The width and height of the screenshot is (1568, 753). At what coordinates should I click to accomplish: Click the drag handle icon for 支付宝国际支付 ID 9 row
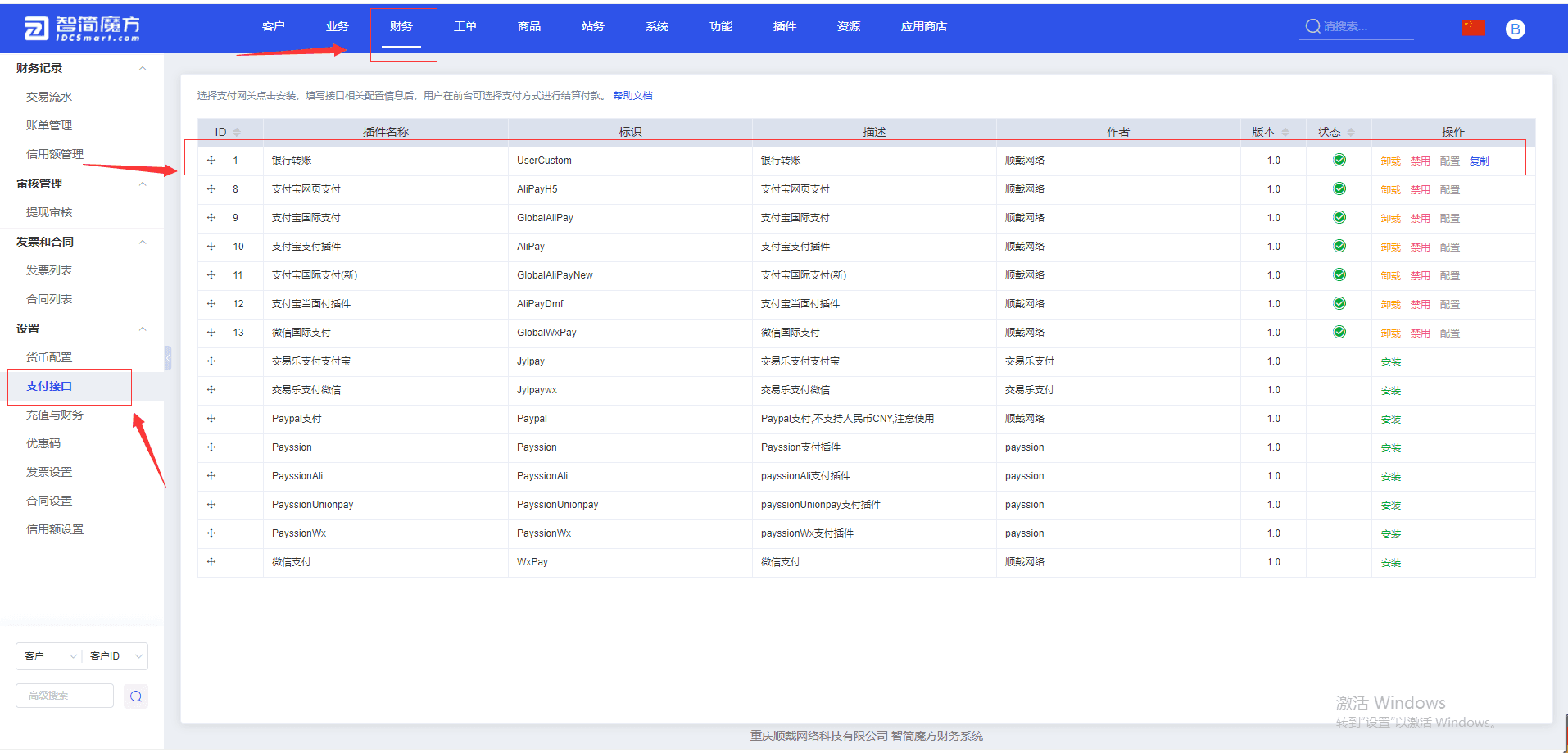(x=211, y=218)
